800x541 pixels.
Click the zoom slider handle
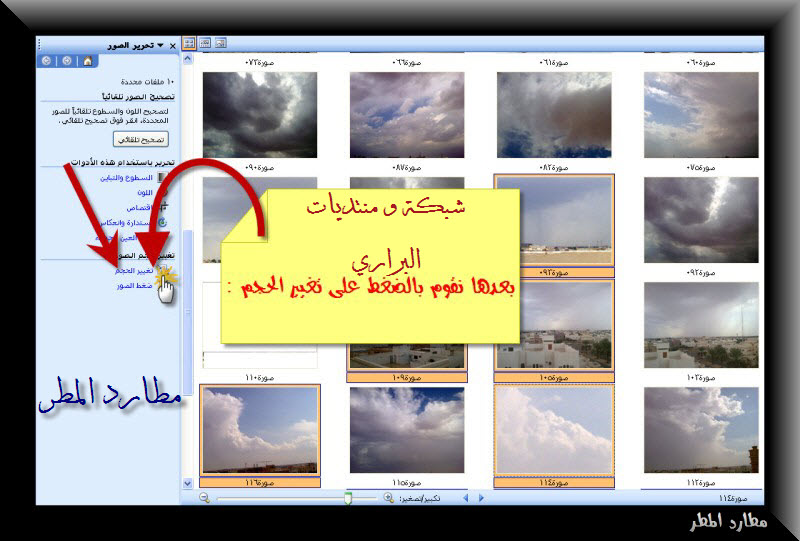coord(347,497)
